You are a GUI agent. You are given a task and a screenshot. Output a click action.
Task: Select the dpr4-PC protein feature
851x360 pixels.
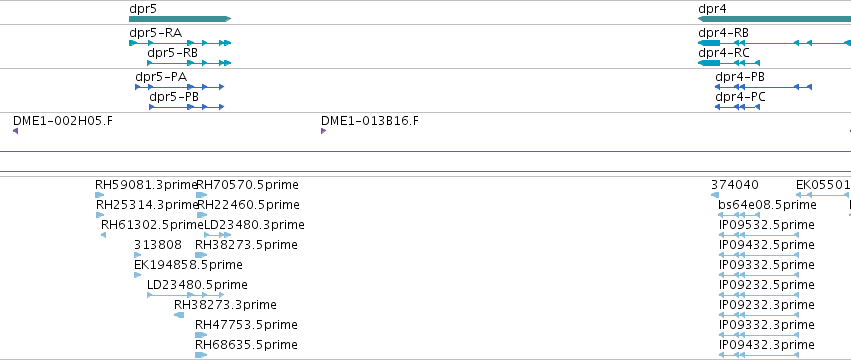click(738, 107)
